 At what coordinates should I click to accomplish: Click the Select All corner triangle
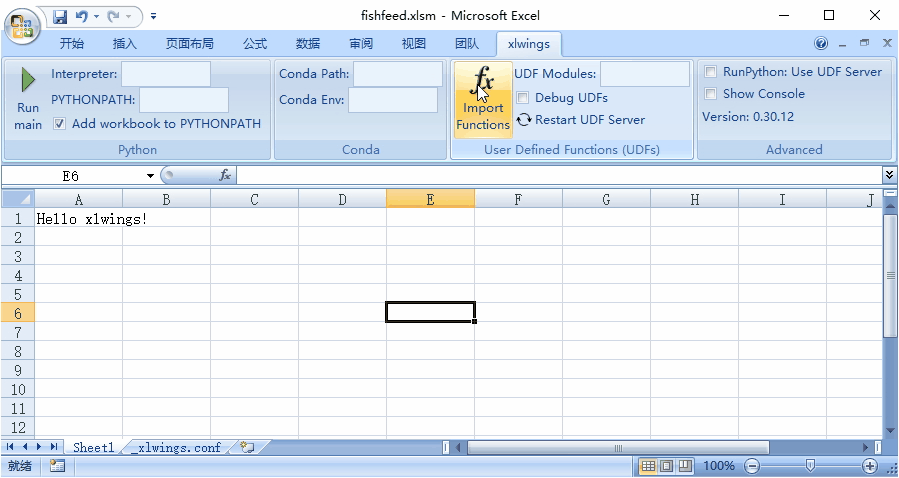(x=18, y=199)
